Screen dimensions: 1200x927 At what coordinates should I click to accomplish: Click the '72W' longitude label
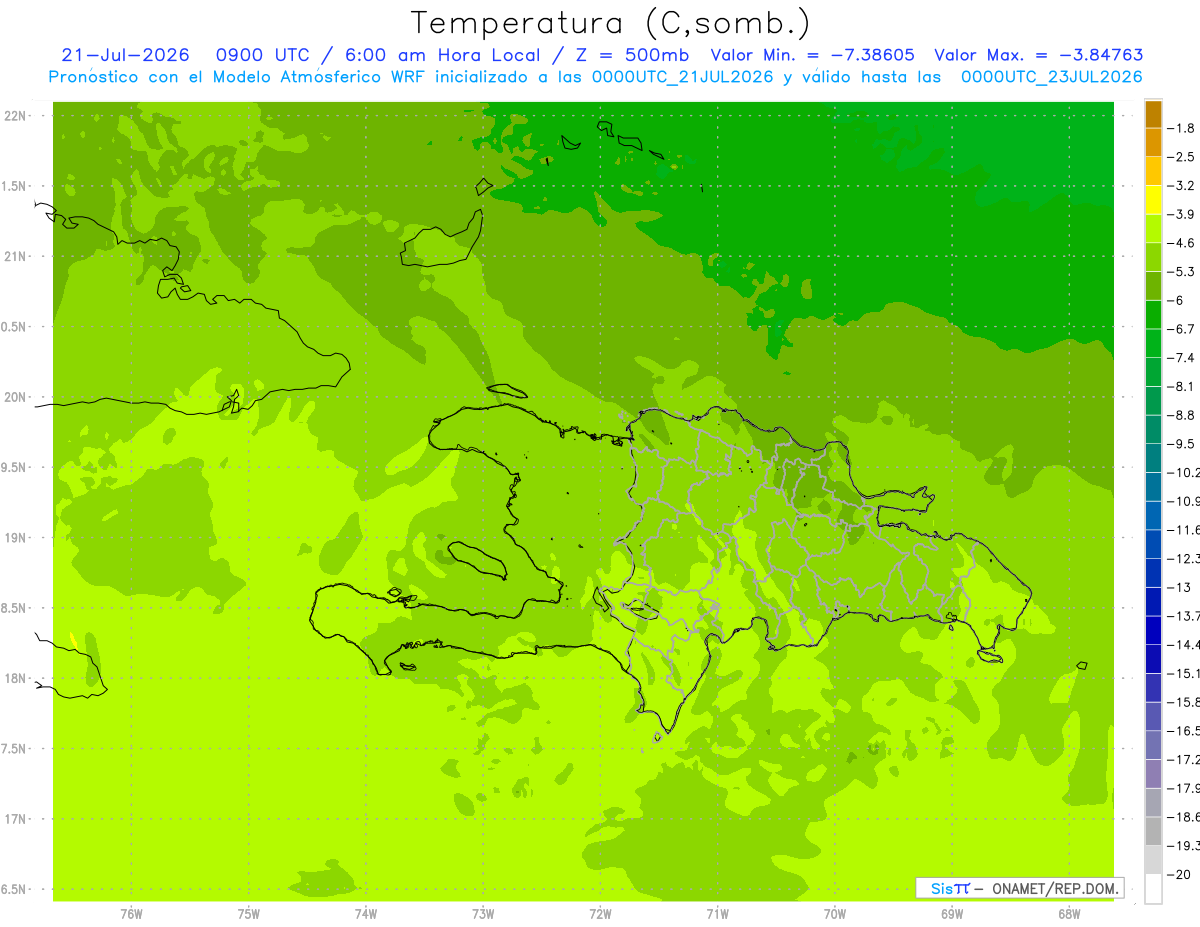point(601,913)
